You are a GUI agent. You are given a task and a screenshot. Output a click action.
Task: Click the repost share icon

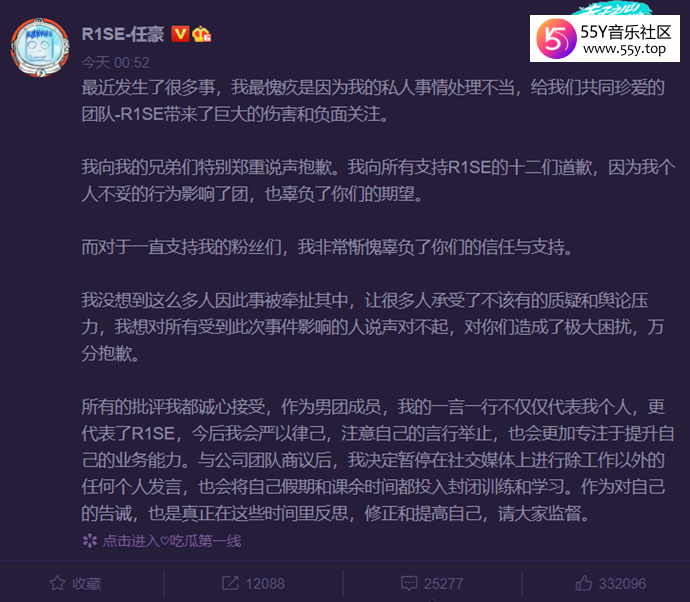230,583
